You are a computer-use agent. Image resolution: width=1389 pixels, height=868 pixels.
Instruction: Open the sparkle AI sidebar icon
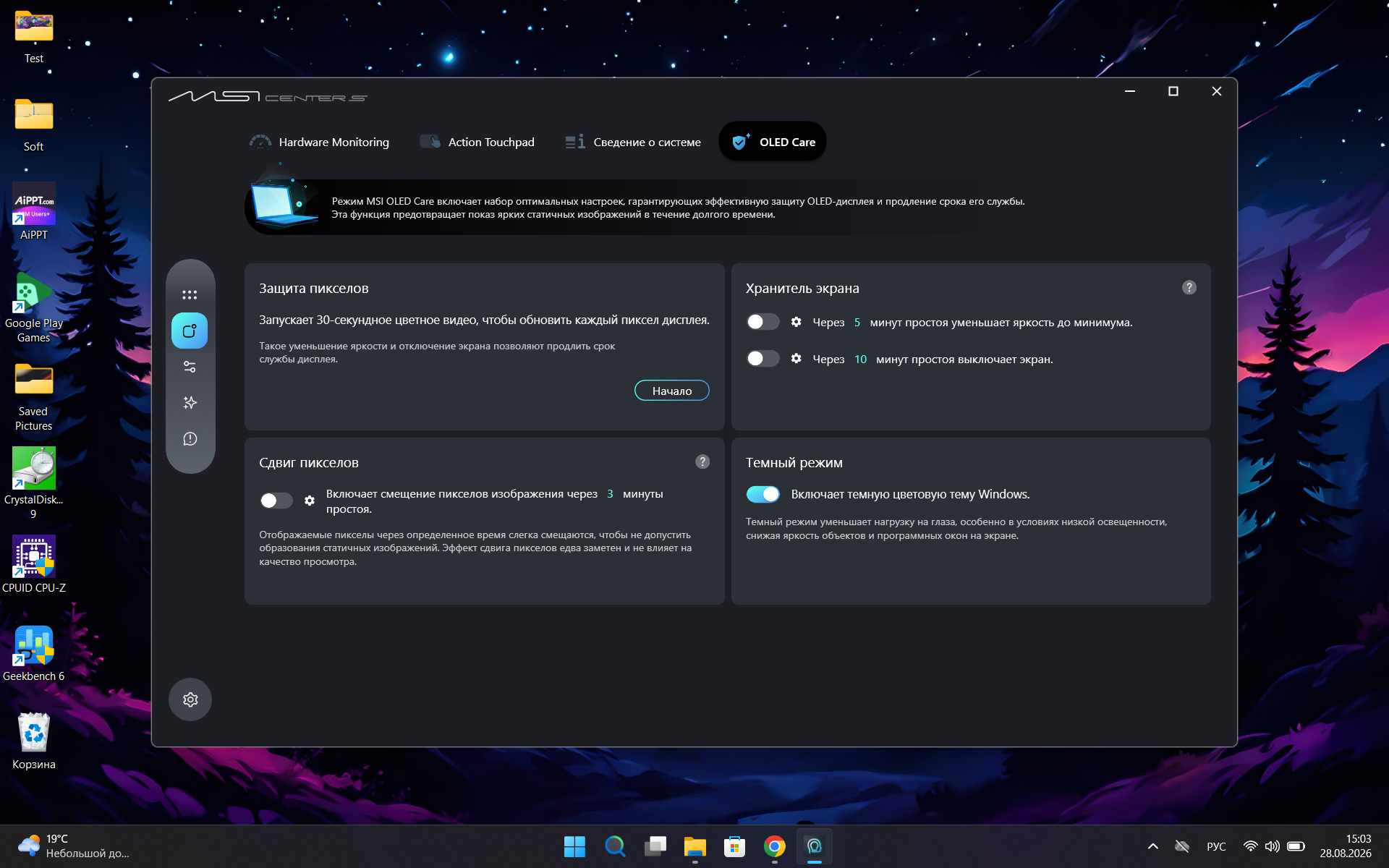(190, 403)
